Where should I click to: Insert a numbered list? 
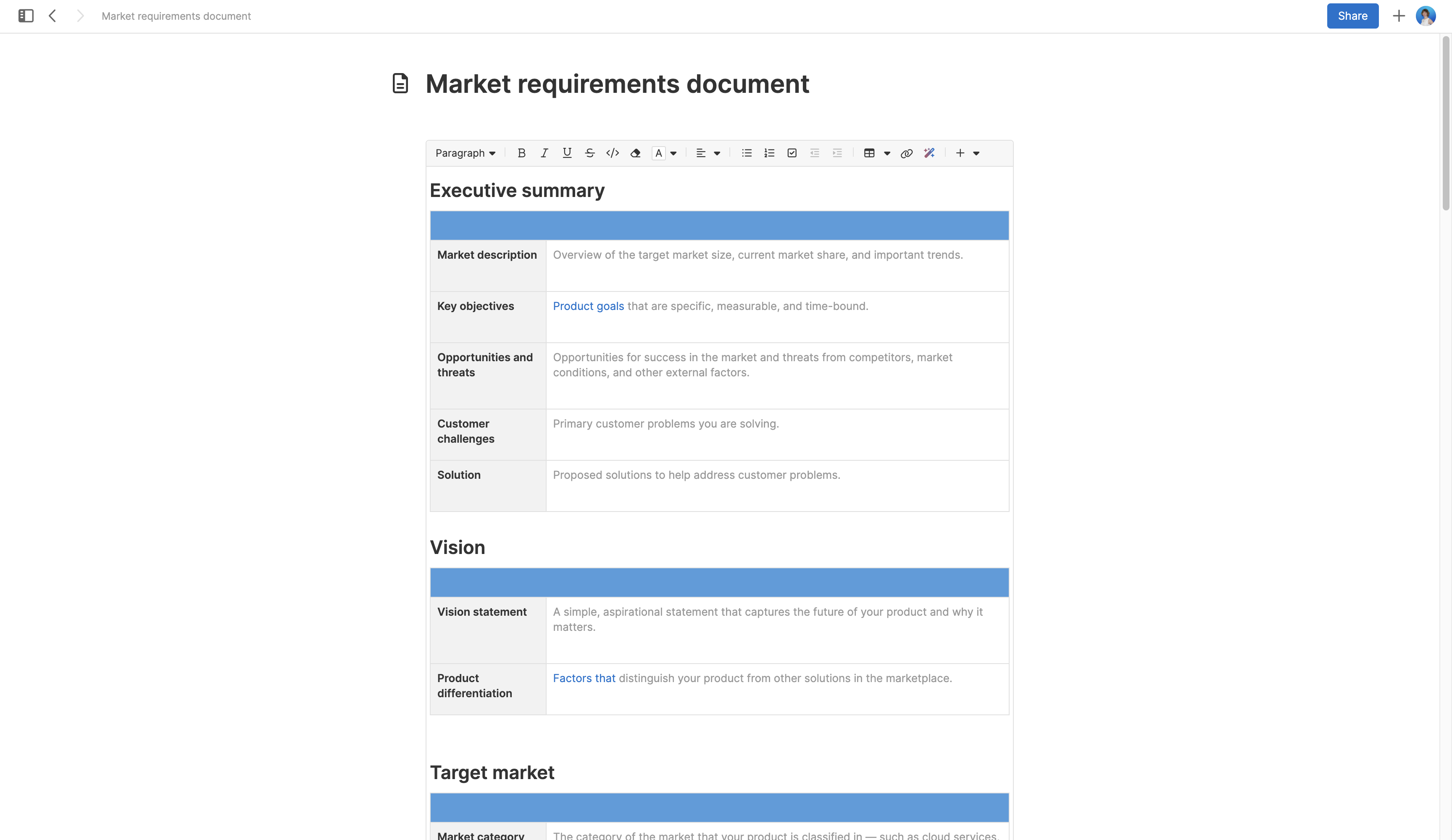click(x=769, y=153)
